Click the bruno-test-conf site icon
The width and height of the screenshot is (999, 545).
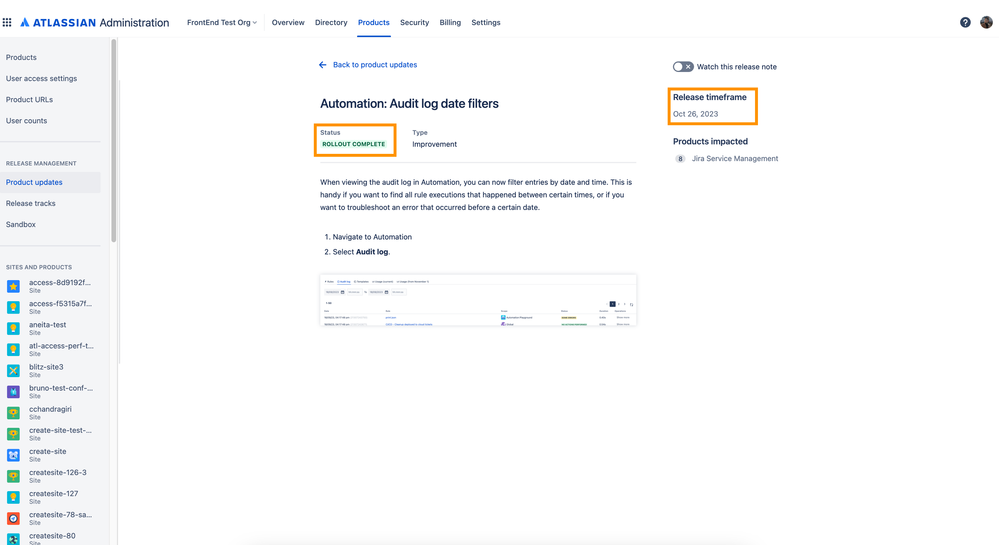[x=13, y=391]
